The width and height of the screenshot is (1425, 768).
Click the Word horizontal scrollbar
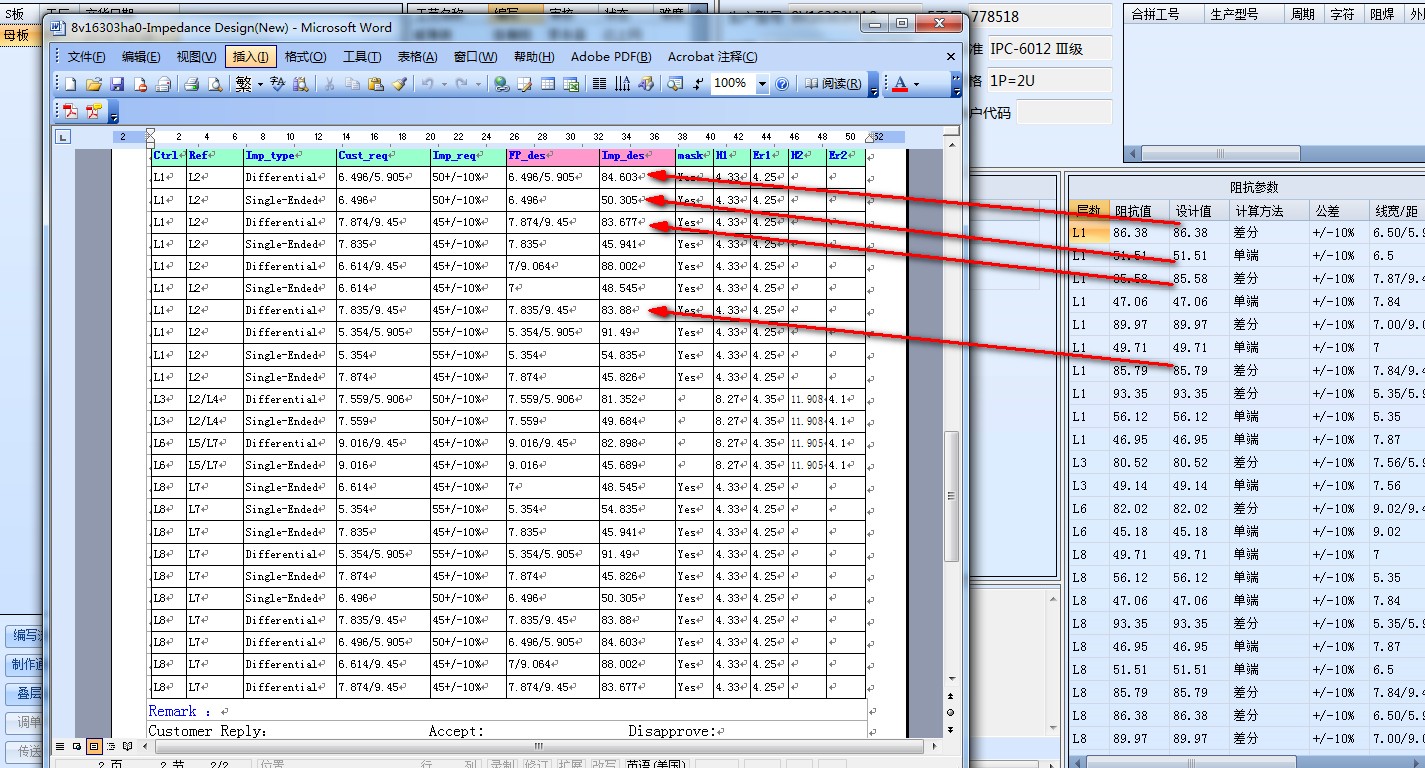click(538, 746)
